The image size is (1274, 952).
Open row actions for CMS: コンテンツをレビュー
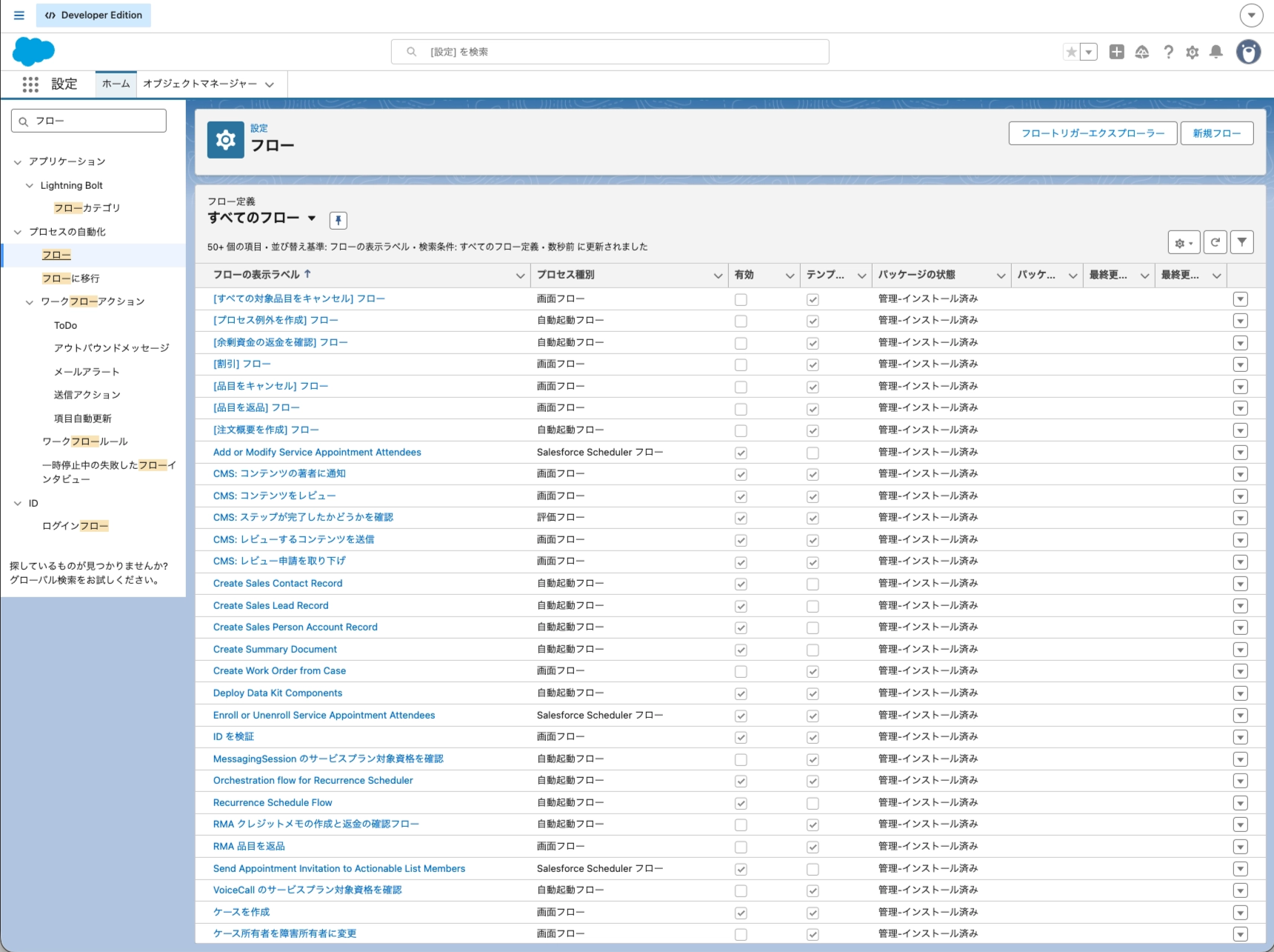[1241, 496]
